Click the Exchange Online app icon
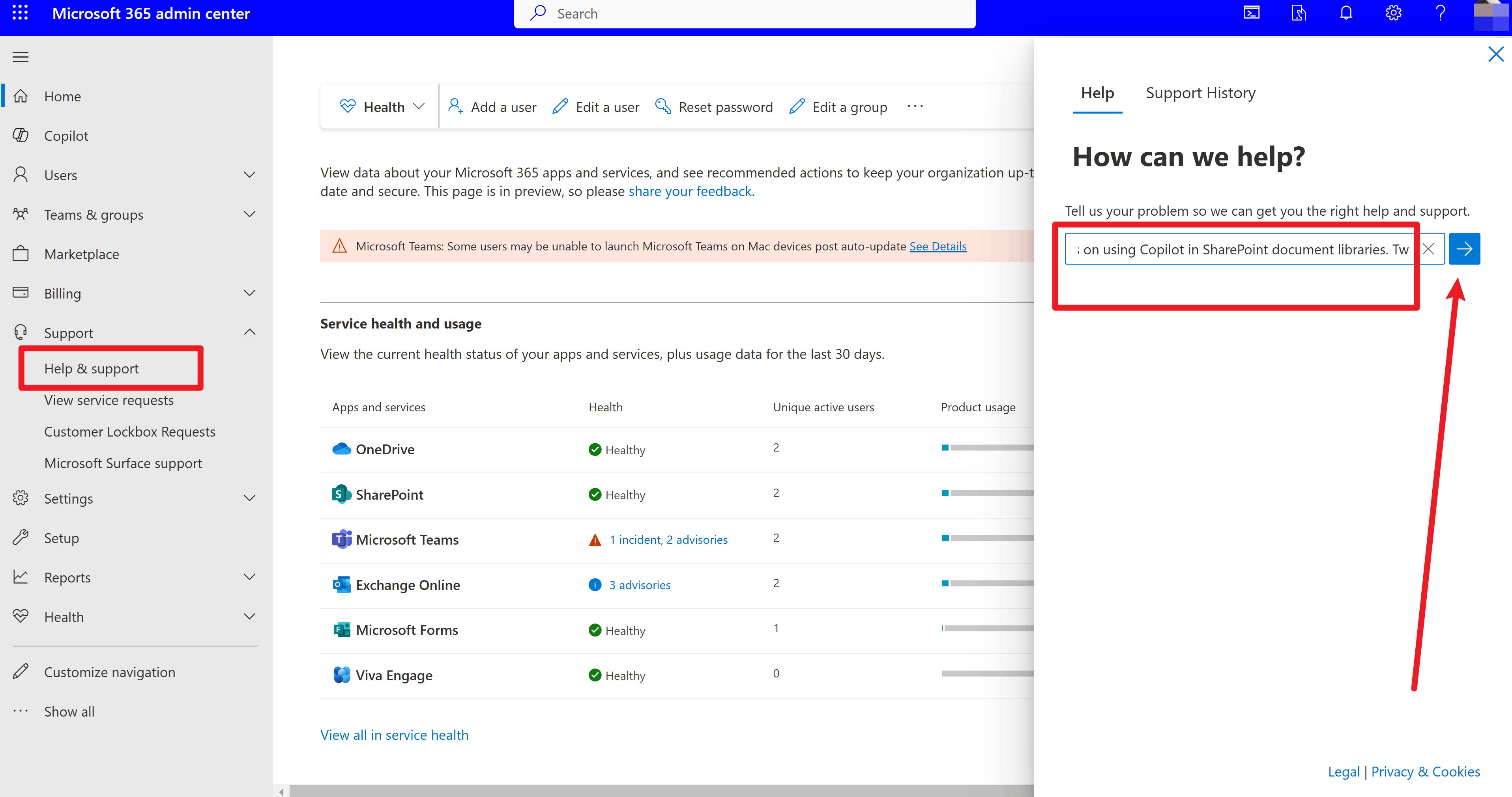 (x=341, y=585)
